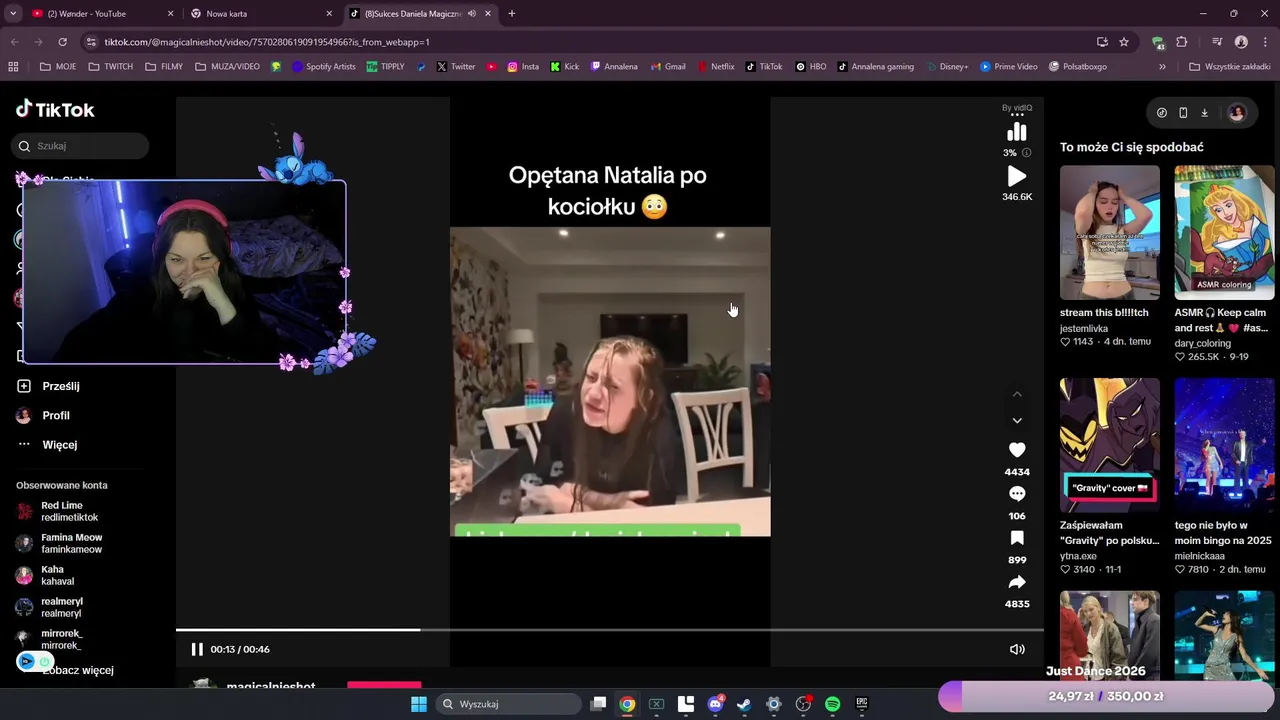Click the download desktop app icon

click(1204, 113)
